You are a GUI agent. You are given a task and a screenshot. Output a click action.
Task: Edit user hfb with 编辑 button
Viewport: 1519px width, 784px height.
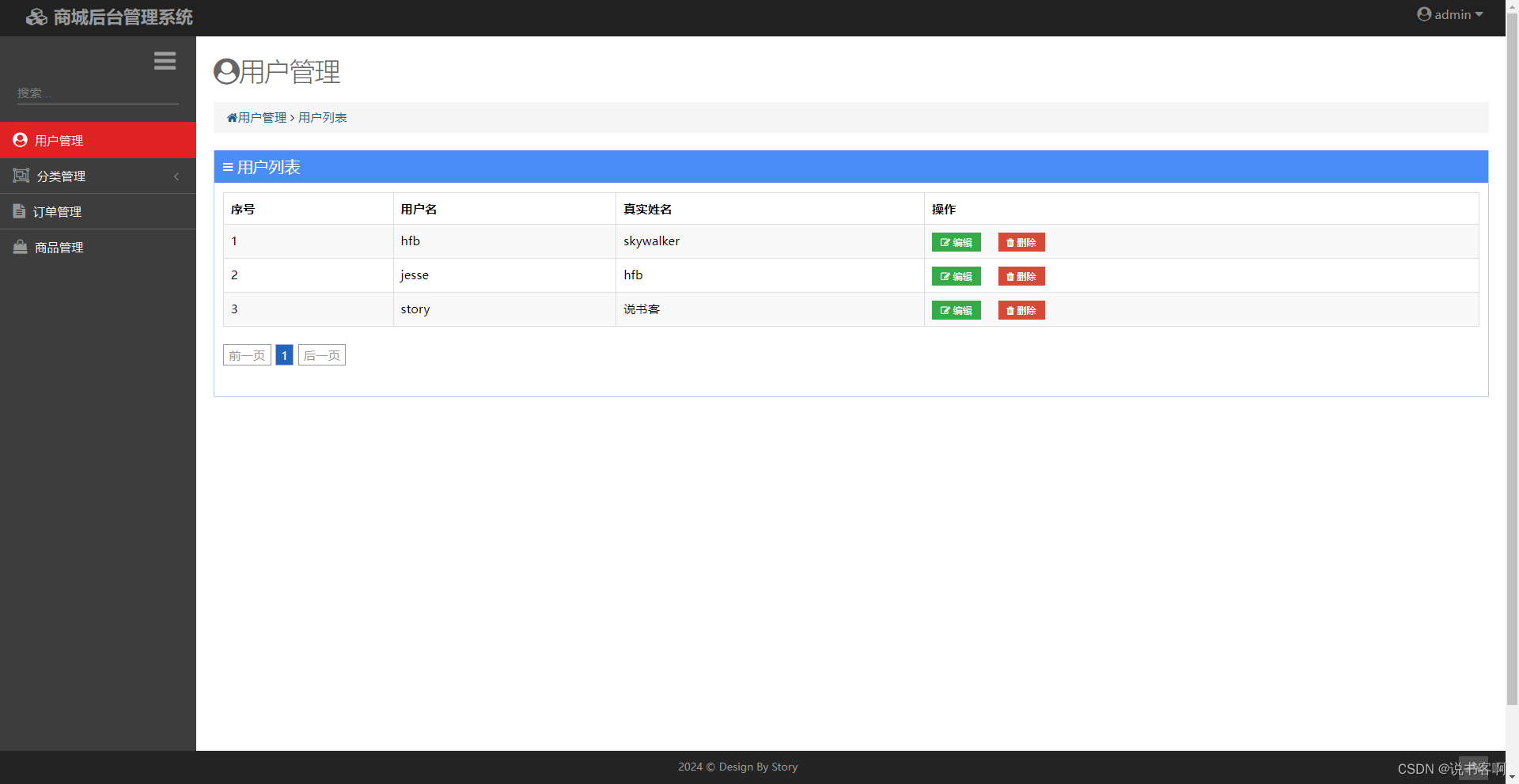pyautogui.click(x=956, y=242)
